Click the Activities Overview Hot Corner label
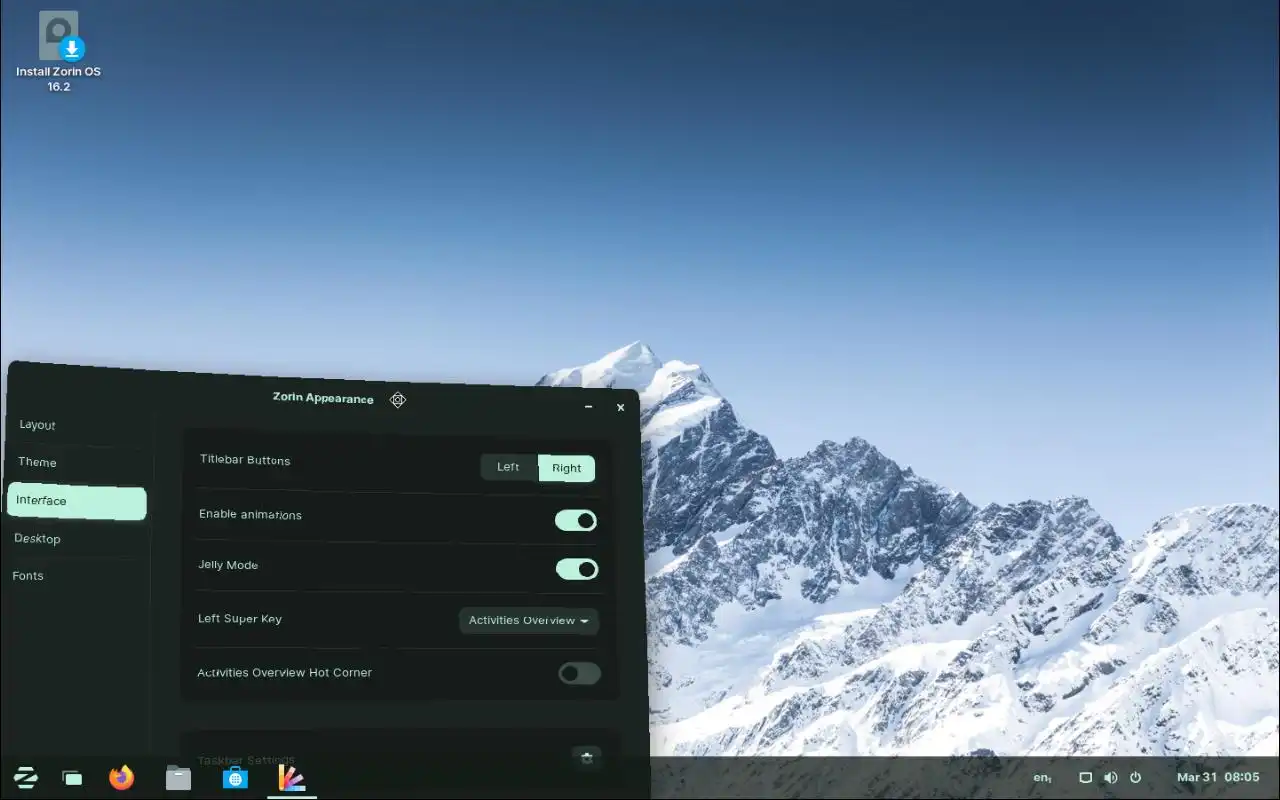This screenshot has height=800, width=1280. coord(284,673)
